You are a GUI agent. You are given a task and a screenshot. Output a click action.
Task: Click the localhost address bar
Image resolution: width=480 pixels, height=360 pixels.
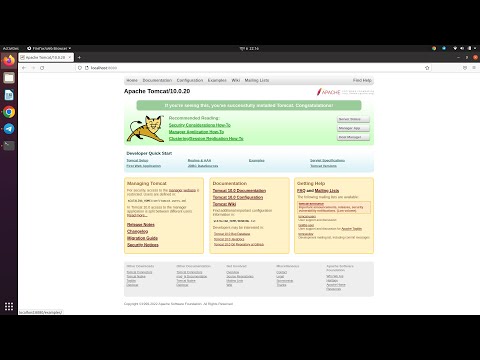click(253, 68)
